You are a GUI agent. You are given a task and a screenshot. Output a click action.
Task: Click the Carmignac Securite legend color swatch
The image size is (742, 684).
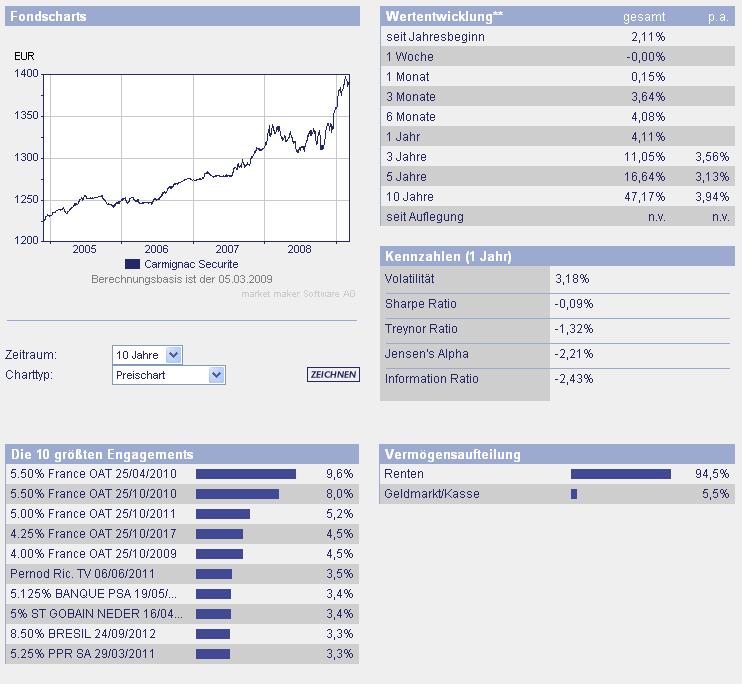pos(132,264)
